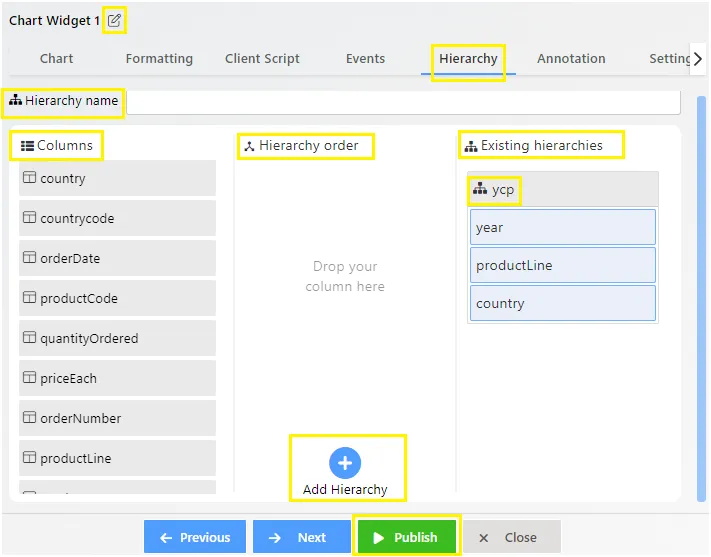
Task: Open the Annotation tab
Action: [571, 59]
